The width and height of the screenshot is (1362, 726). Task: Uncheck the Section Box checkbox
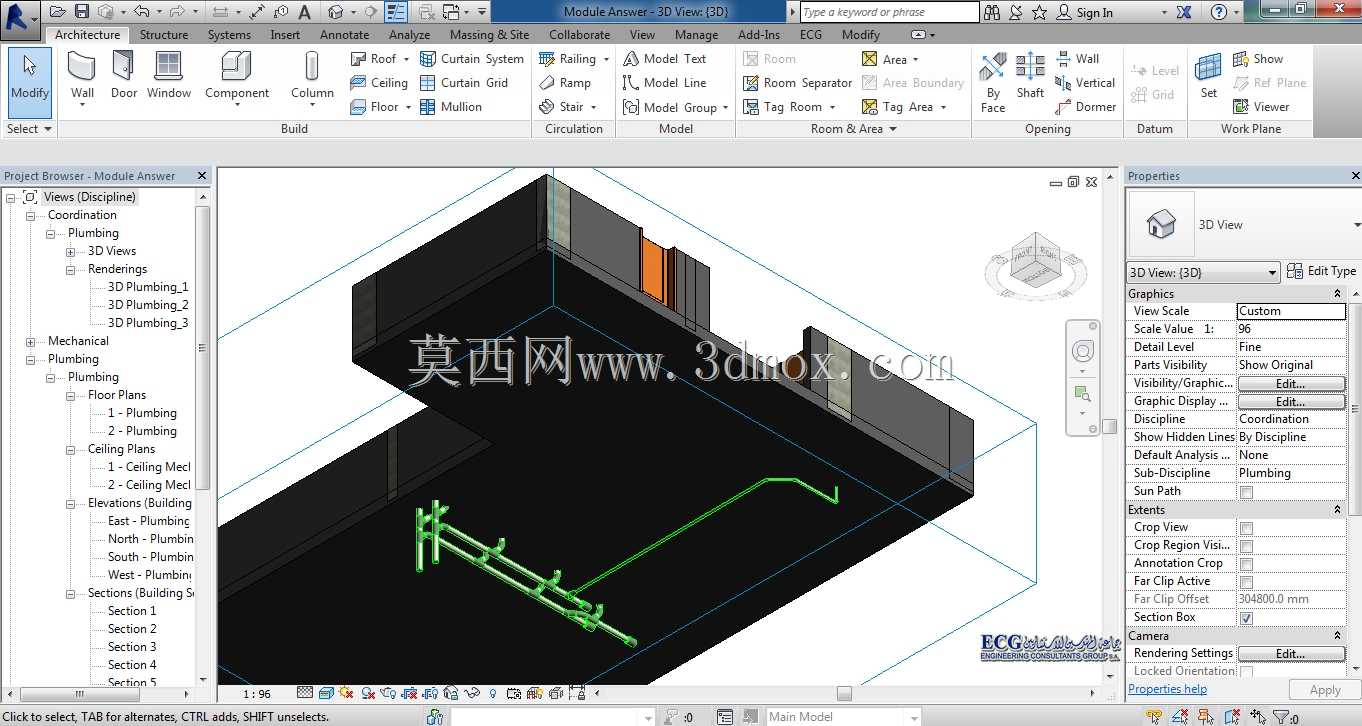(1246, 618)
